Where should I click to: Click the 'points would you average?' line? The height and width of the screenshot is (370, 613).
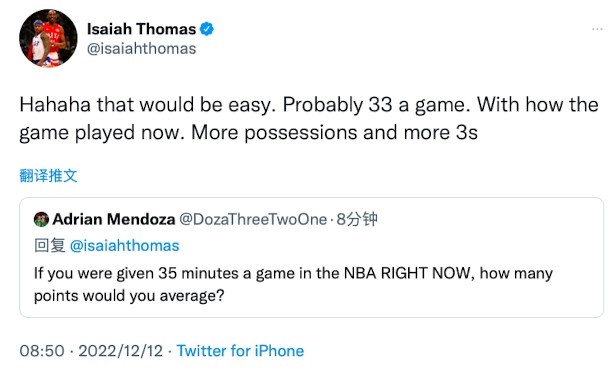click(x=129, y=296)
